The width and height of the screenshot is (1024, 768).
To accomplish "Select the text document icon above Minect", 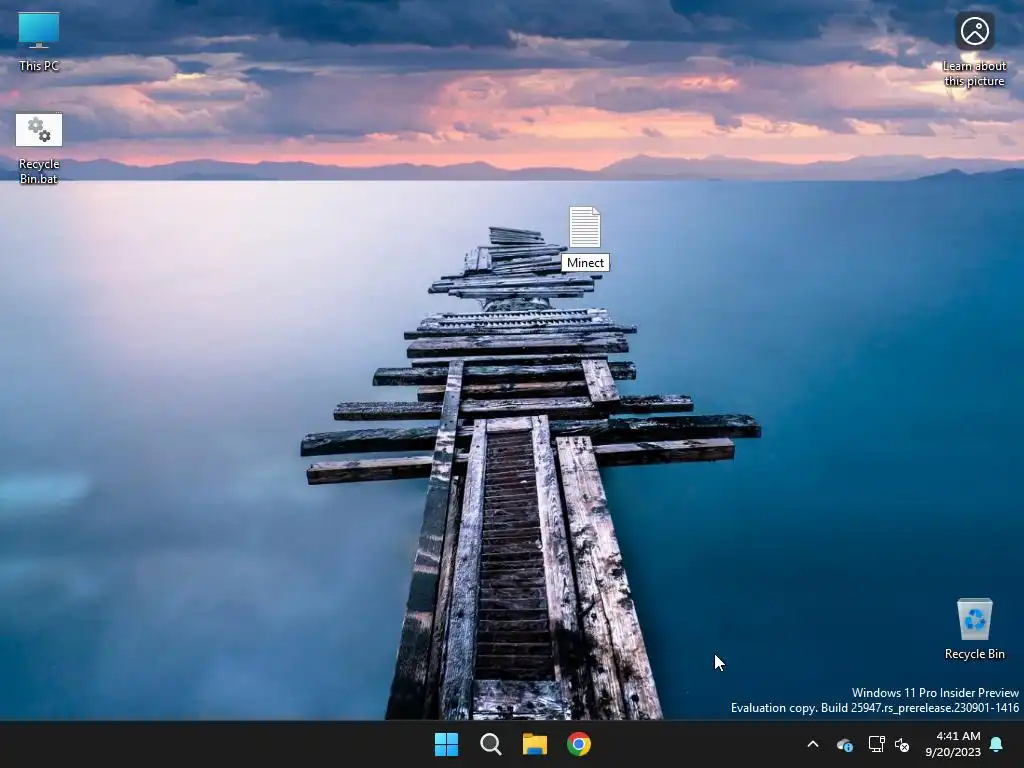I will click(x=584, y=227).
